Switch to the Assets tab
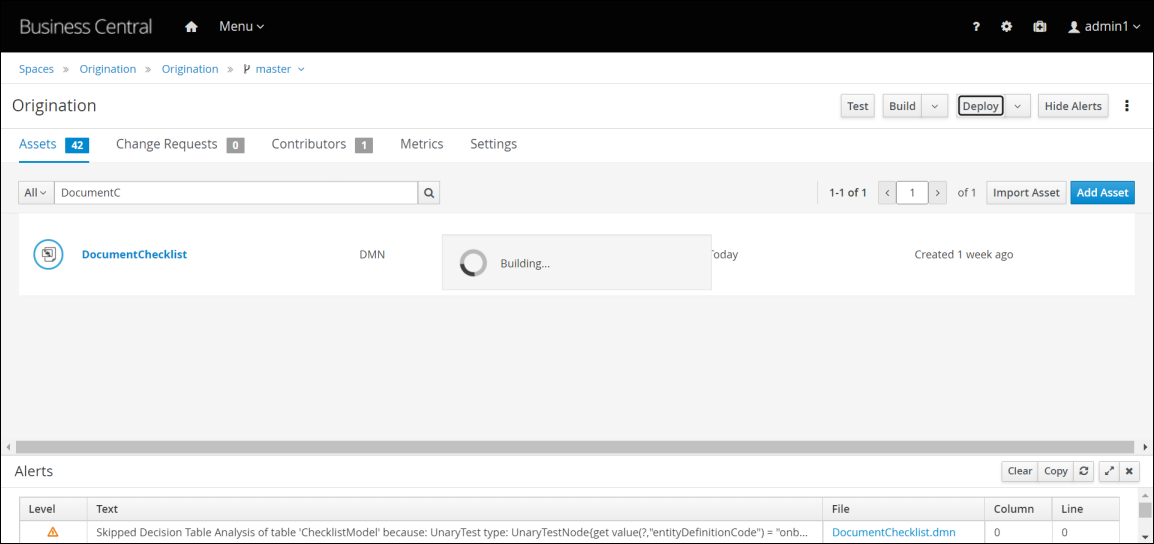The height and width of the screenshot is (544, 1154). 54,144
